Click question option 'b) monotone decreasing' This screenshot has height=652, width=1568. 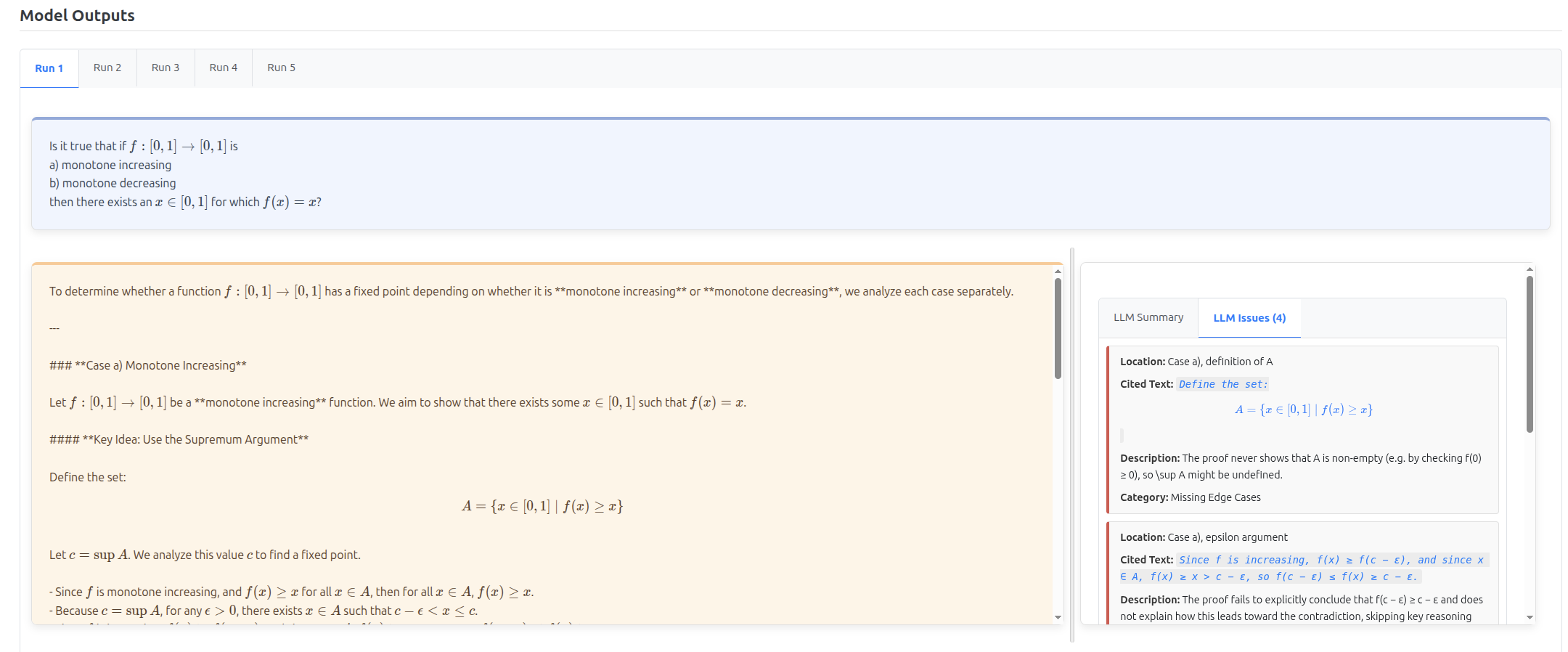[113, 183]
